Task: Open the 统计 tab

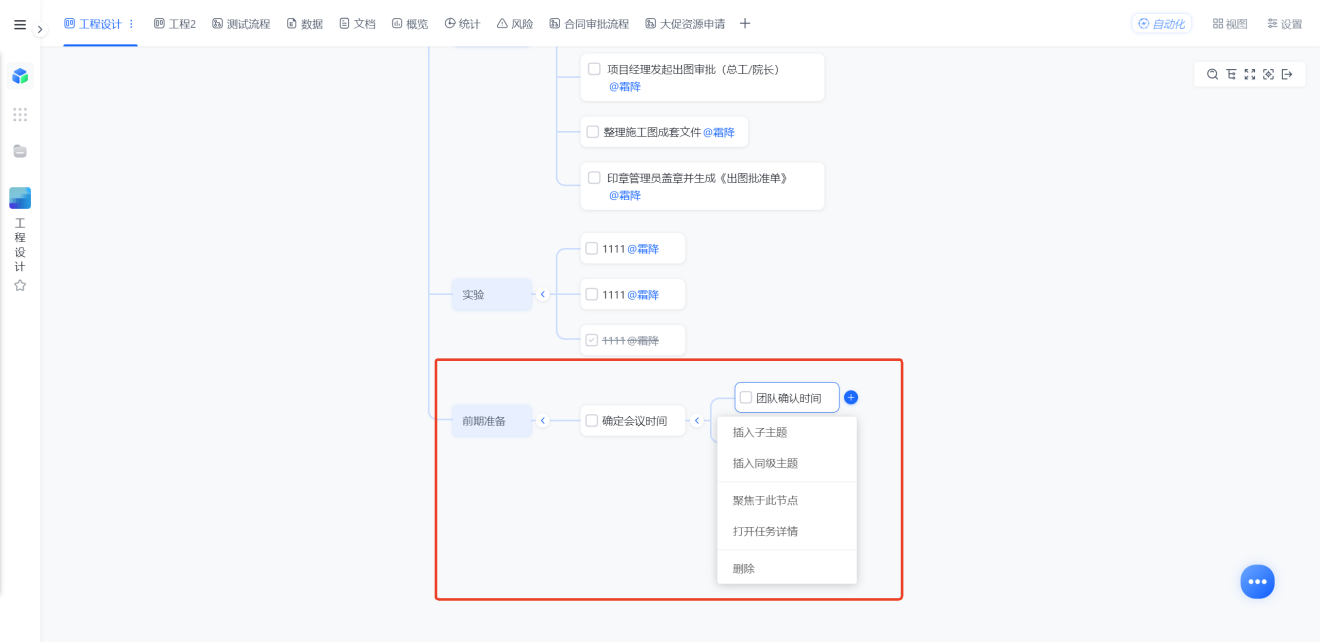Action: (x=462, y=24)
